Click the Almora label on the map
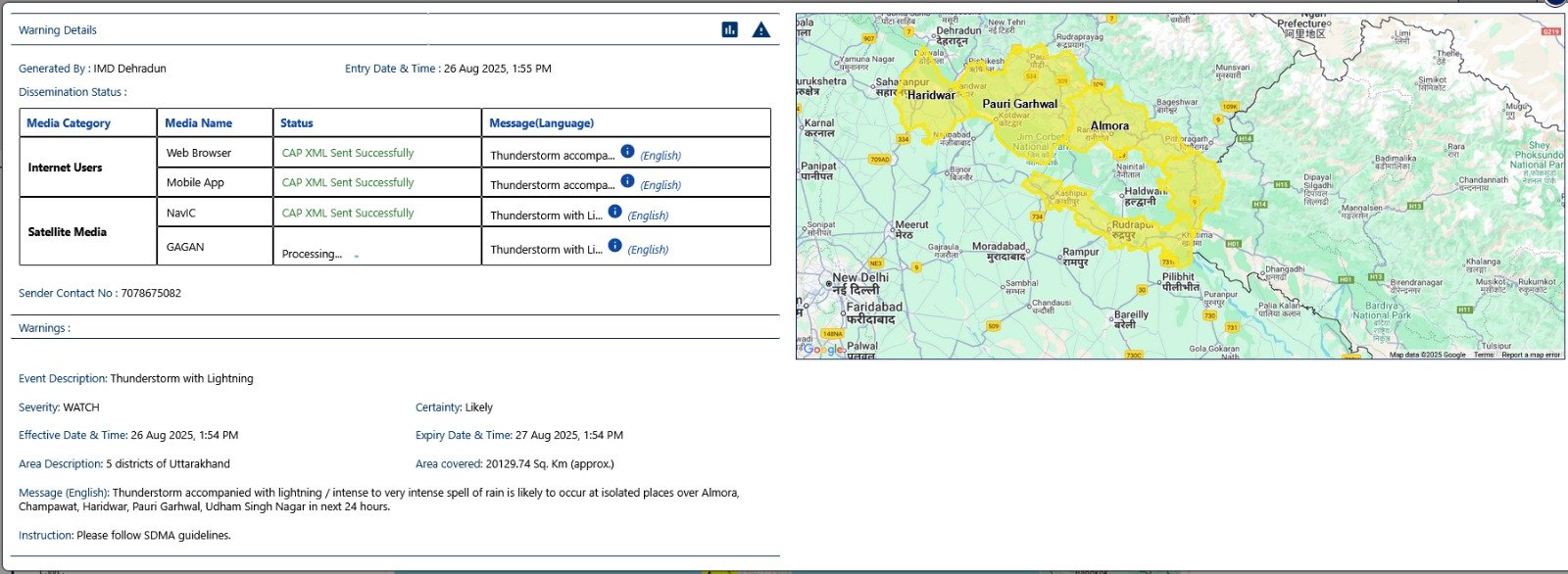The width and height of the screenshot is (1568, 574). click(1109, 126)
